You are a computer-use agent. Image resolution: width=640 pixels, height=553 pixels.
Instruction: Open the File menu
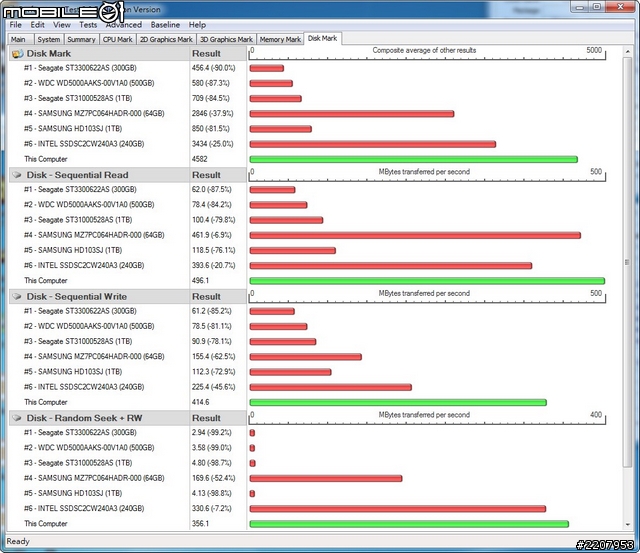(16, 25)
